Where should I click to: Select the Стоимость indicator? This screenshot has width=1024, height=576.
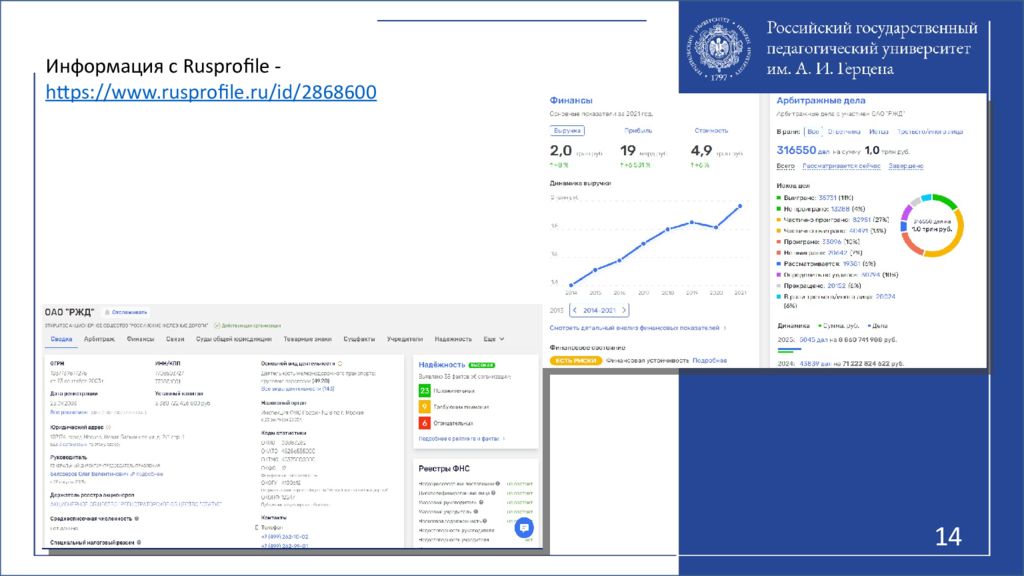(711, 131)
